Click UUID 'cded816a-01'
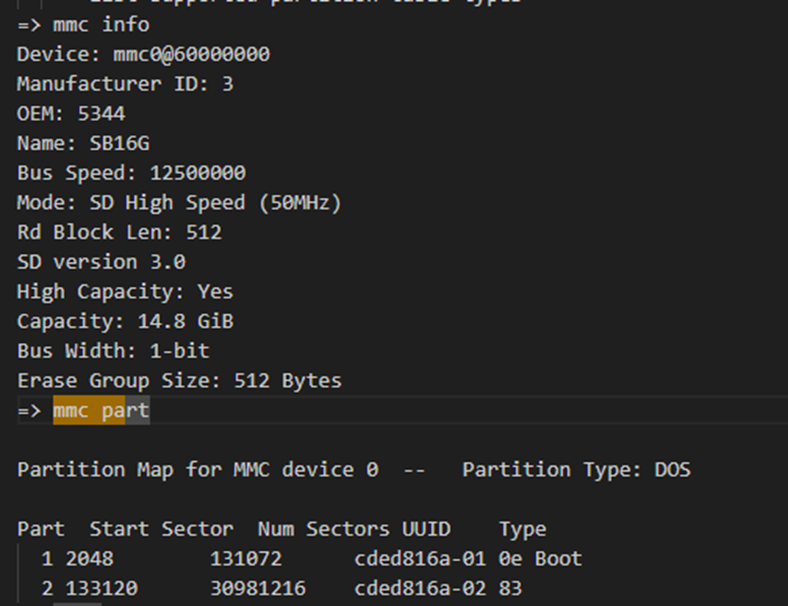This screenshot has height=606, width=788. click(x=421, y=559)
